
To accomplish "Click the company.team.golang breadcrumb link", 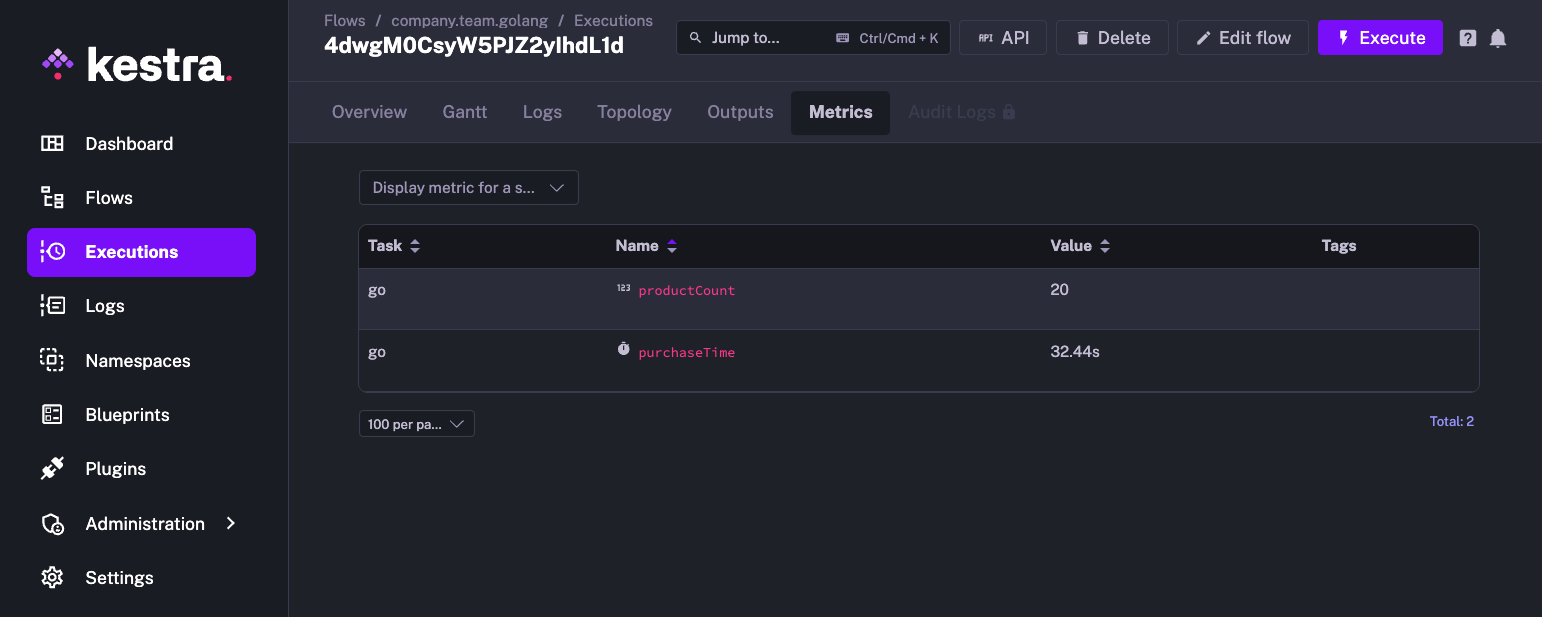I will [469, 20].
